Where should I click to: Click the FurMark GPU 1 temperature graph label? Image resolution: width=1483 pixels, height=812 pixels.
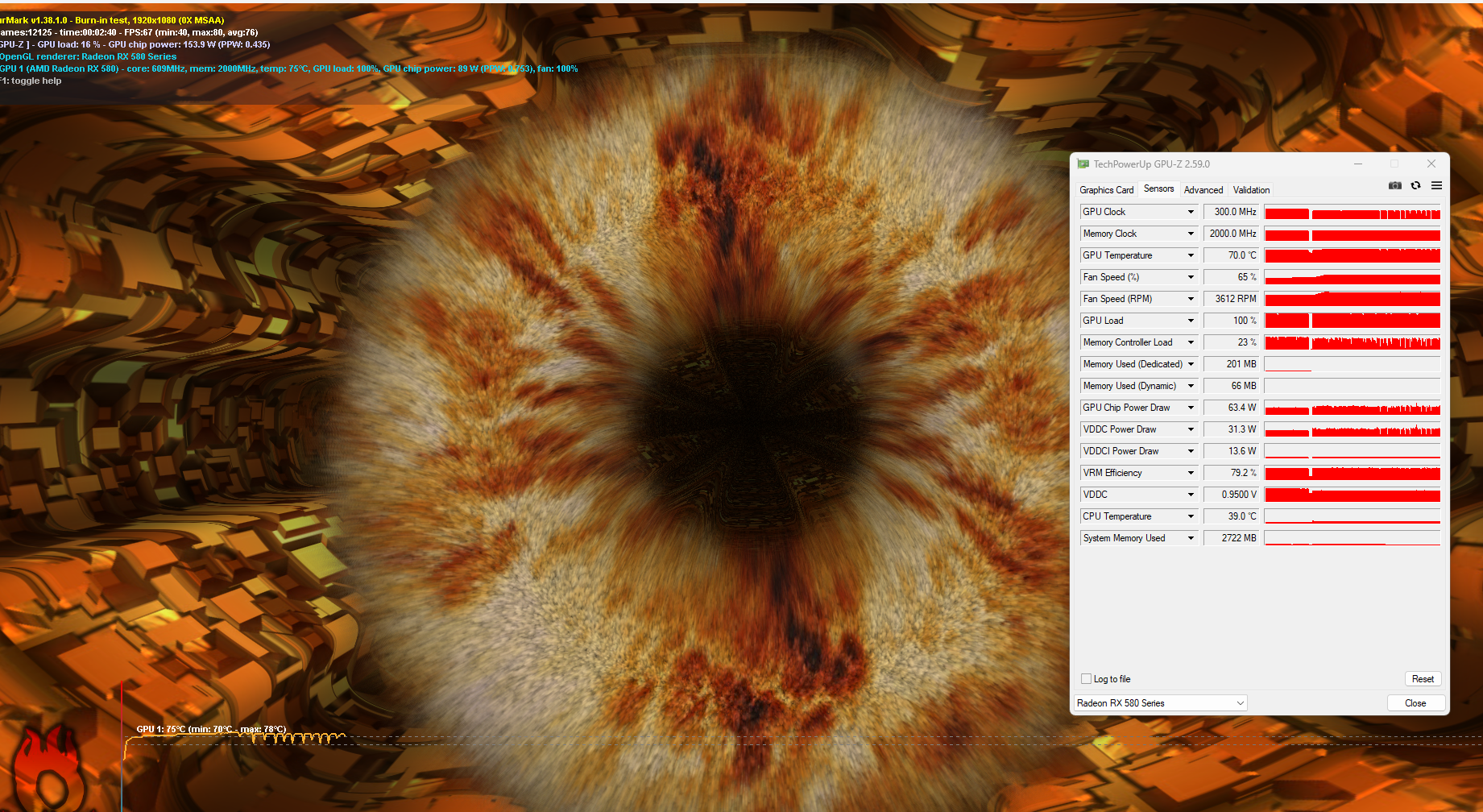coord(211,729)
